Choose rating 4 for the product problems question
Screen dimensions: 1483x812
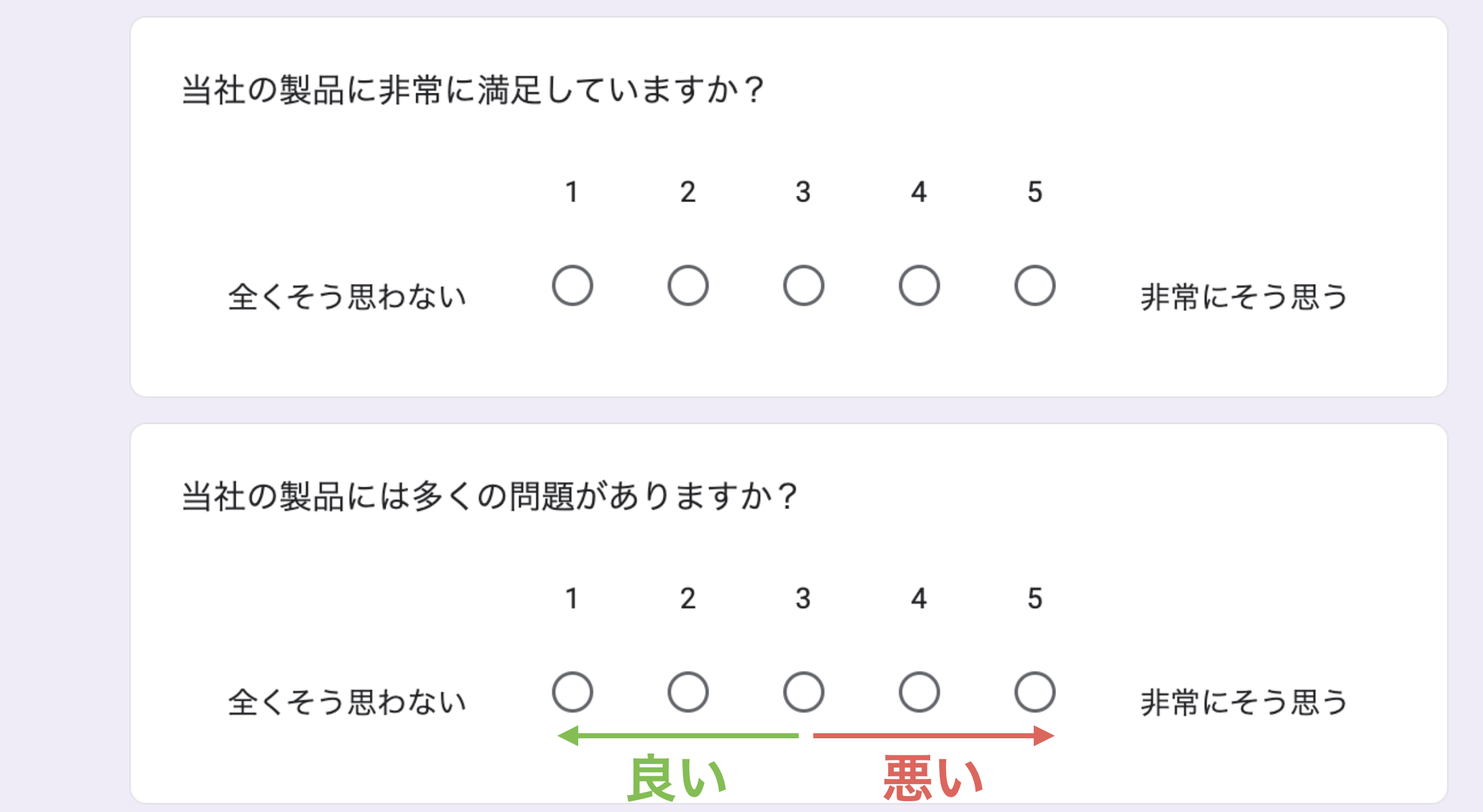pos(919,692)
